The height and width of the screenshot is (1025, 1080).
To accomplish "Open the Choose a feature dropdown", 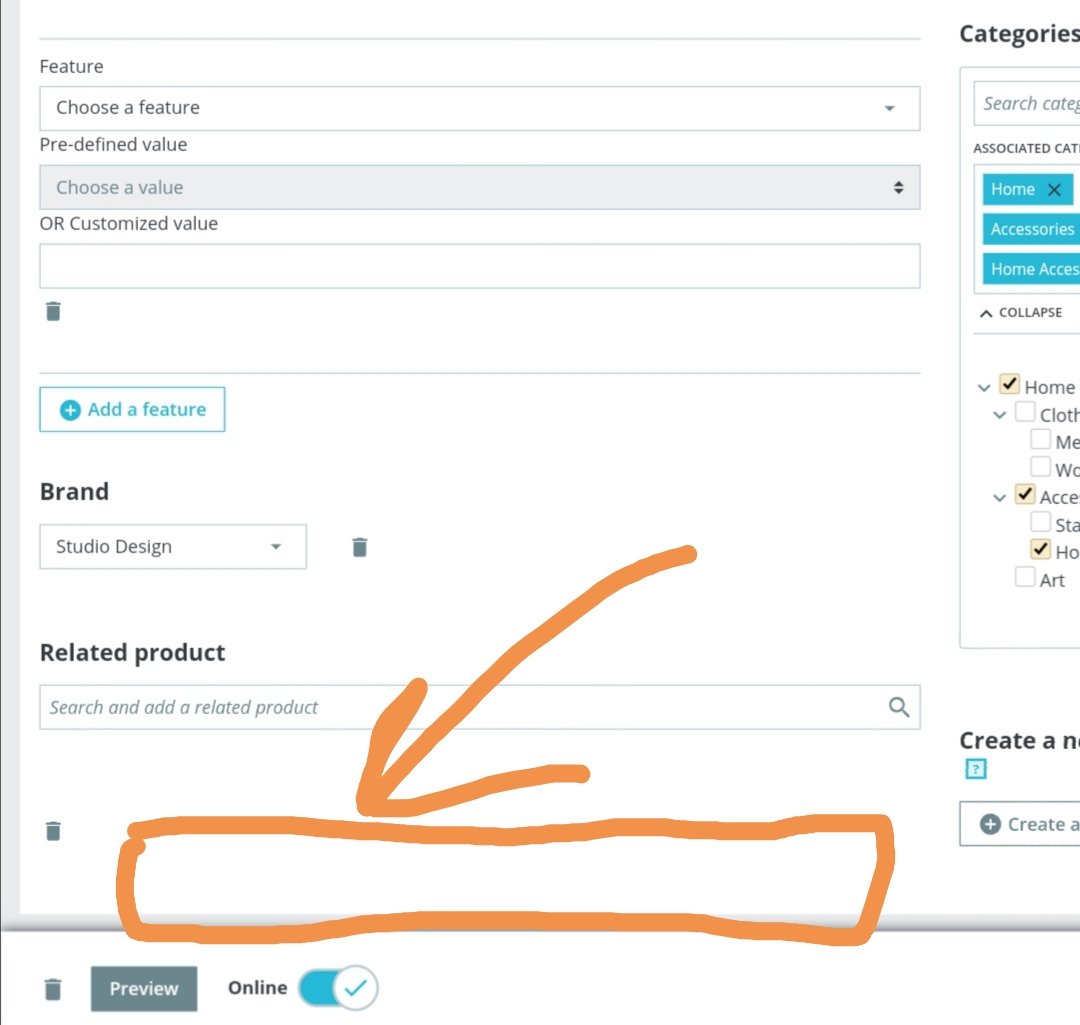I will (x=479, y=108).
